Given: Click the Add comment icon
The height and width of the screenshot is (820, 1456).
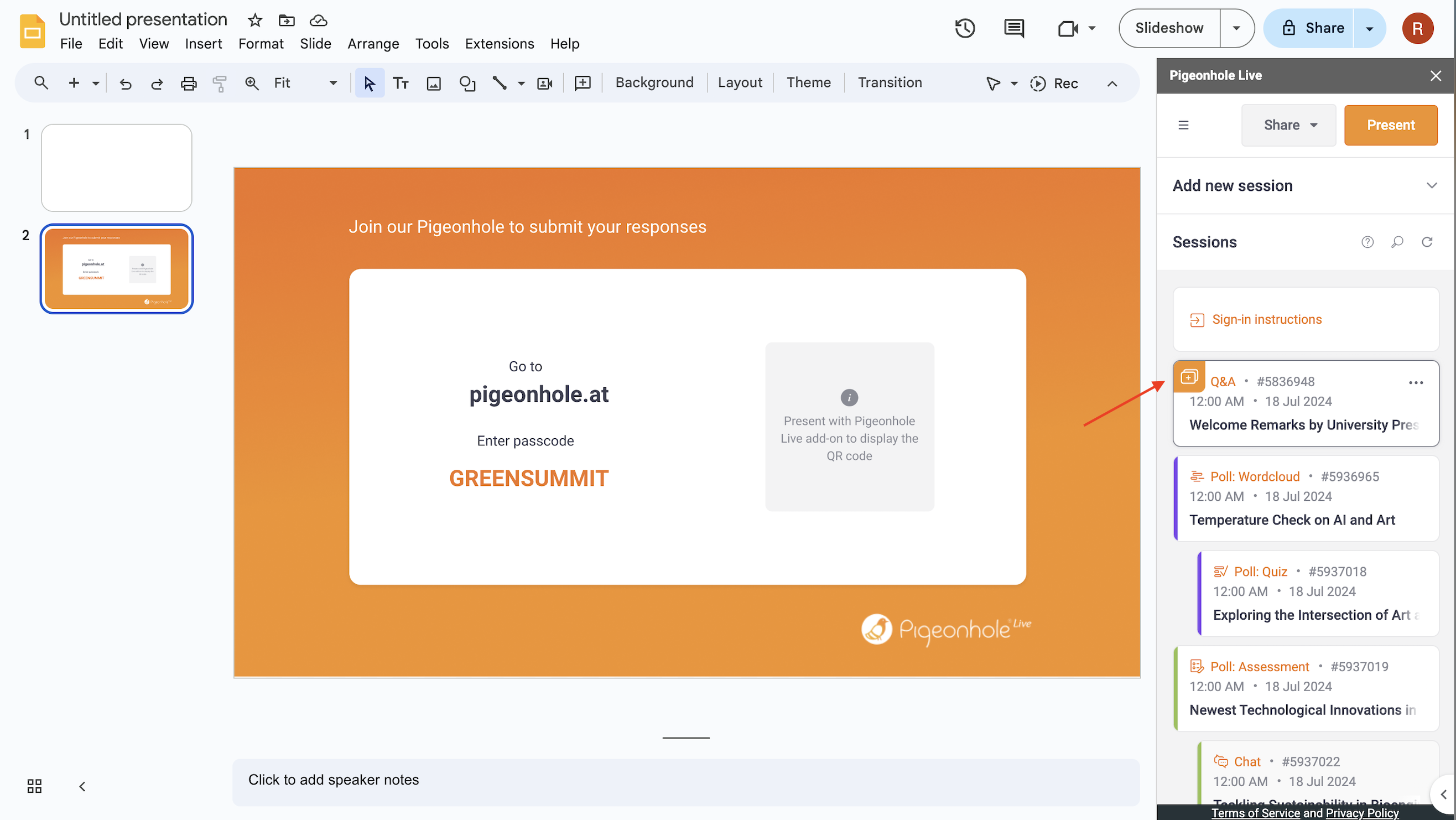Looking at the screenshot, I should [x=582, y=83].
